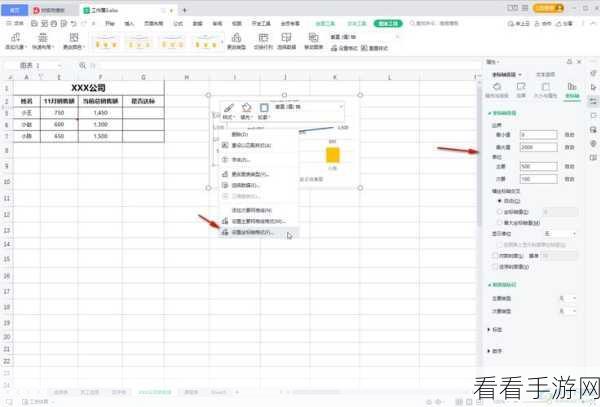Click Reset beside the Maximum (最大值) field
This screenshot has height=407, width=600.
click(x=569, y=147)
